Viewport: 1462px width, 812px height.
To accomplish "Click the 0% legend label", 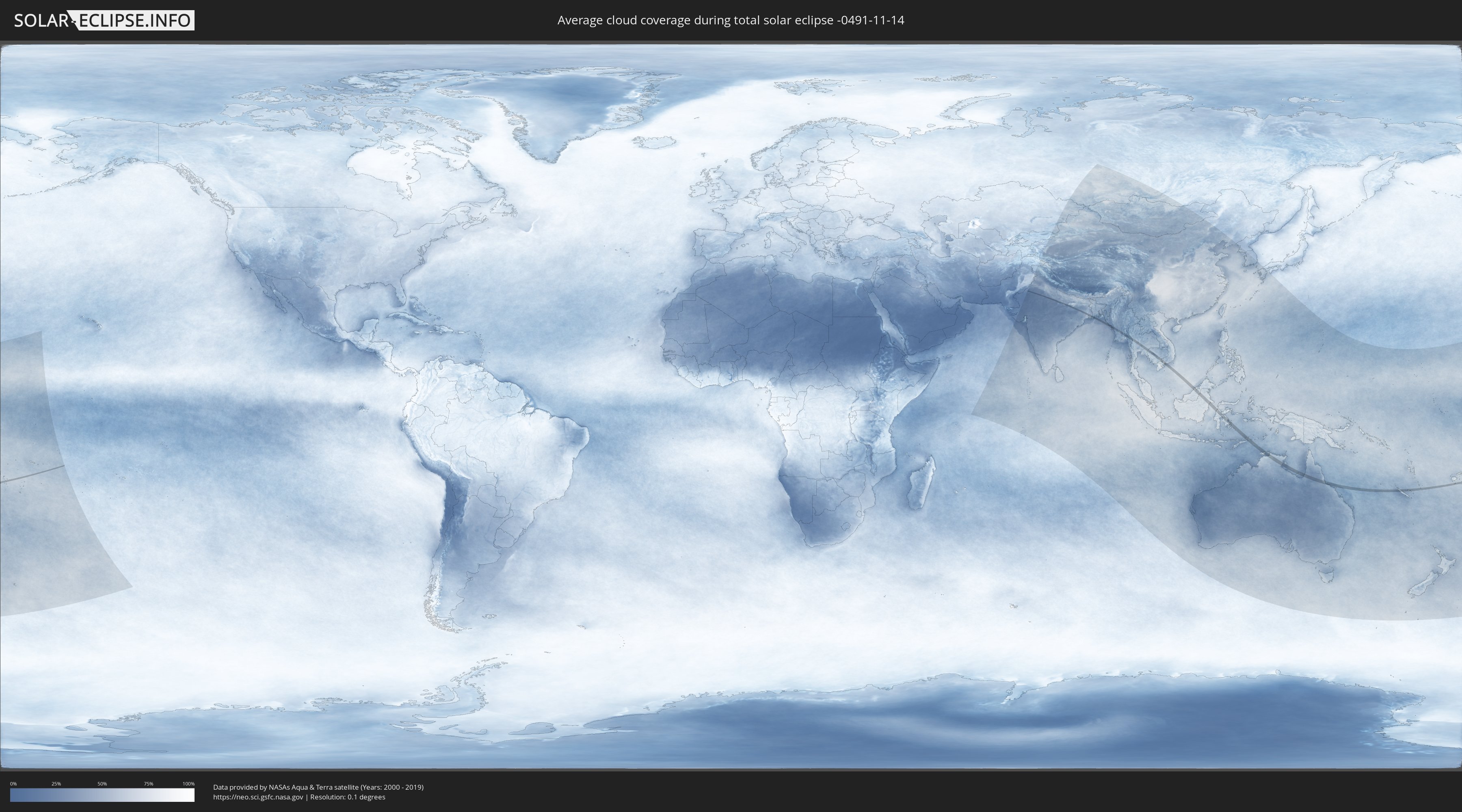I will point(13,784).
